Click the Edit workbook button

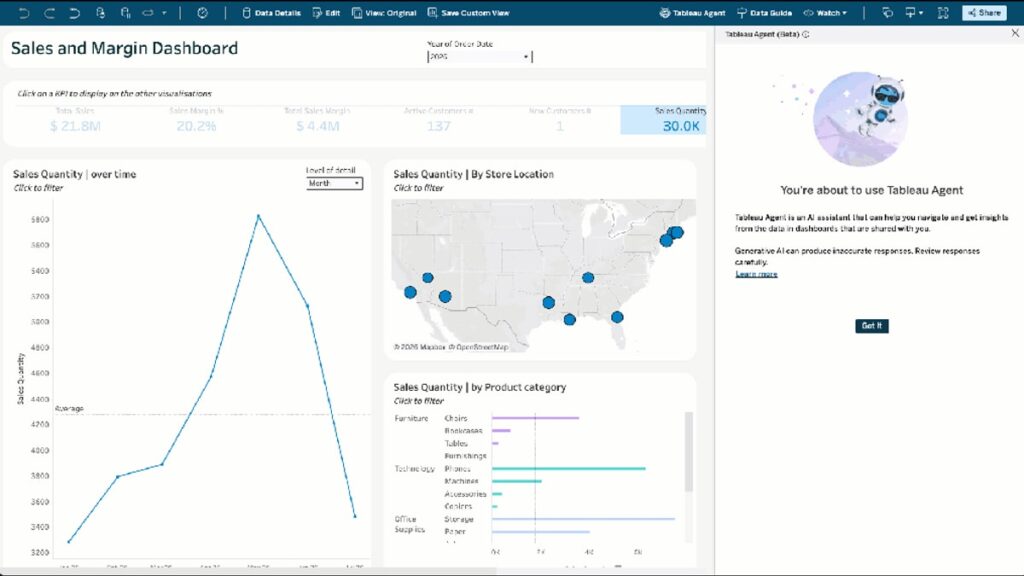click(x=327, y=13)
